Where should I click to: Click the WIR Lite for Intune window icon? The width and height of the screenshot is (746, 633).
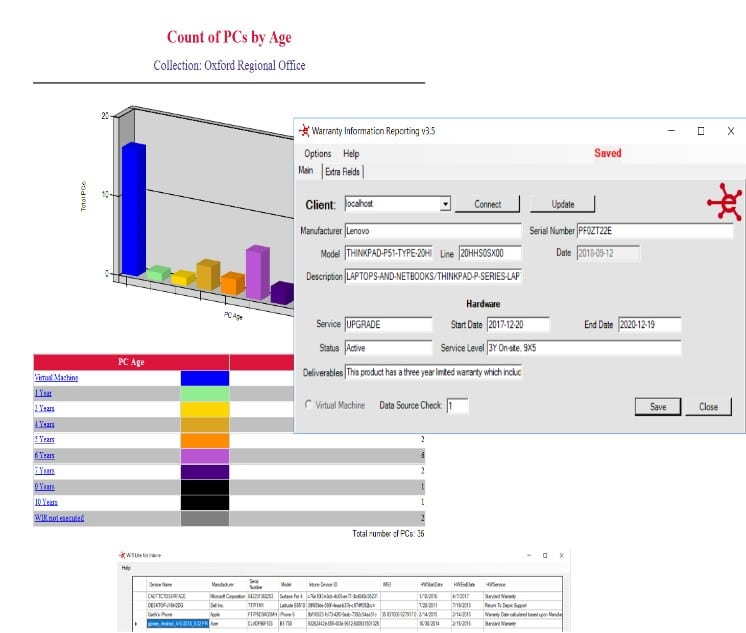122,555
